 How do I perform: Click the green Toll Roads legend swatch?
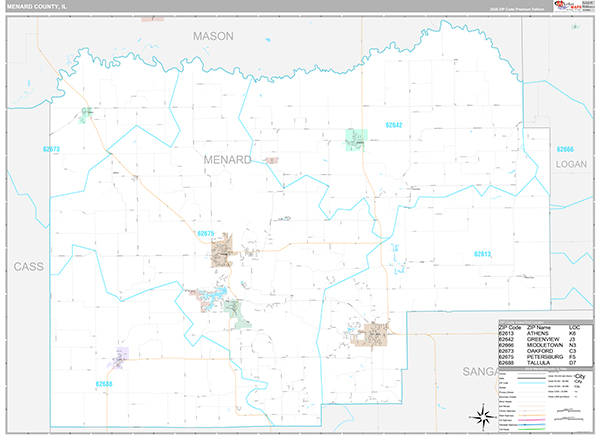[x=532, y=429]
